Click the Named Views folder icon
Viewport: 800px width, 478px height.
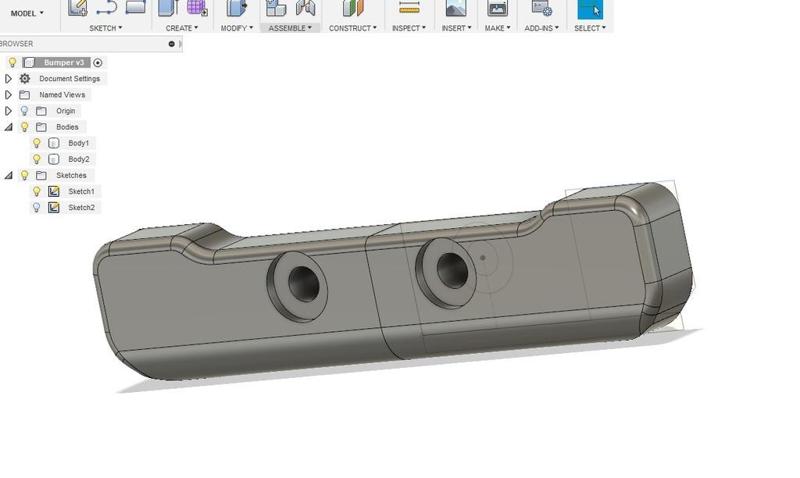[x=24, y=95]
